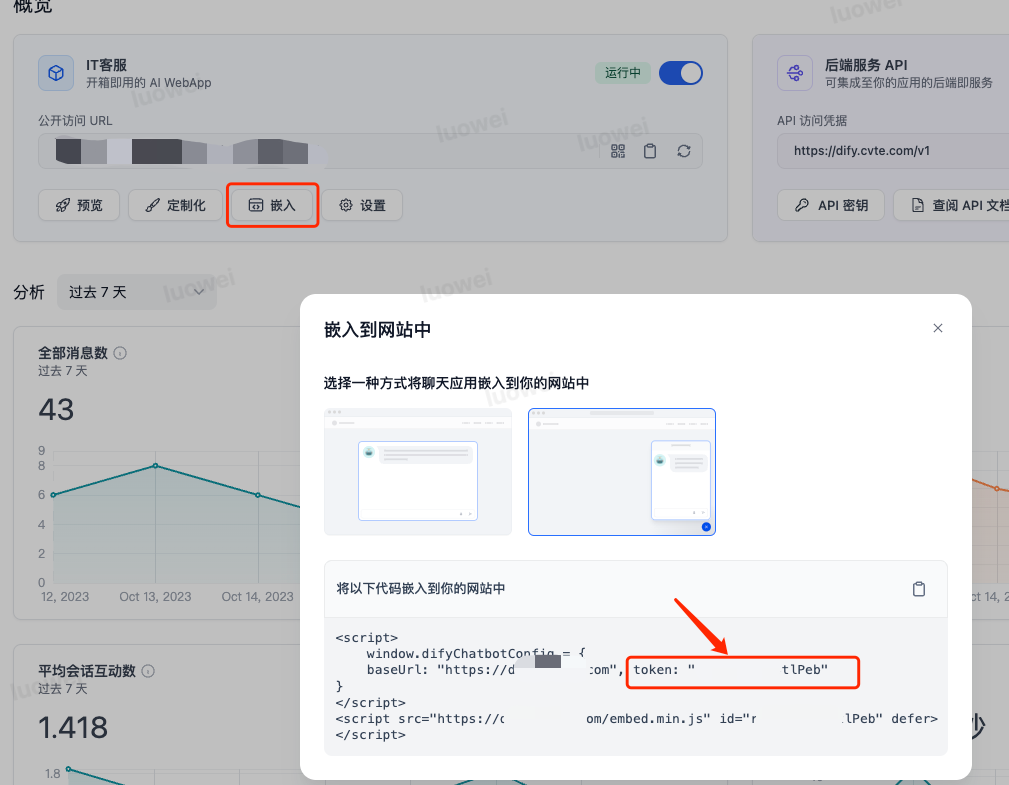Click the API endpoint URL field
The height and width of the screenshot is (785, 1009).
[x=890, y=151]
